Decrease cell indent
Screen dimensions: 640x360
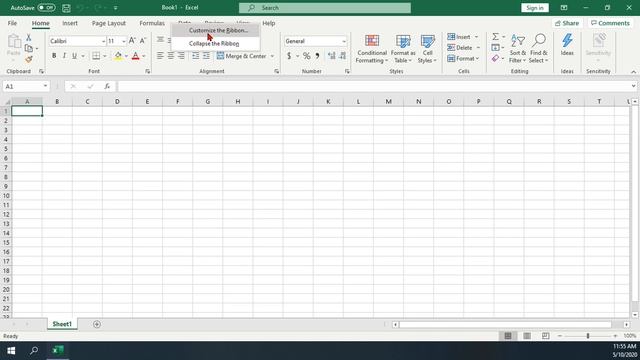(x=196, y=56)
